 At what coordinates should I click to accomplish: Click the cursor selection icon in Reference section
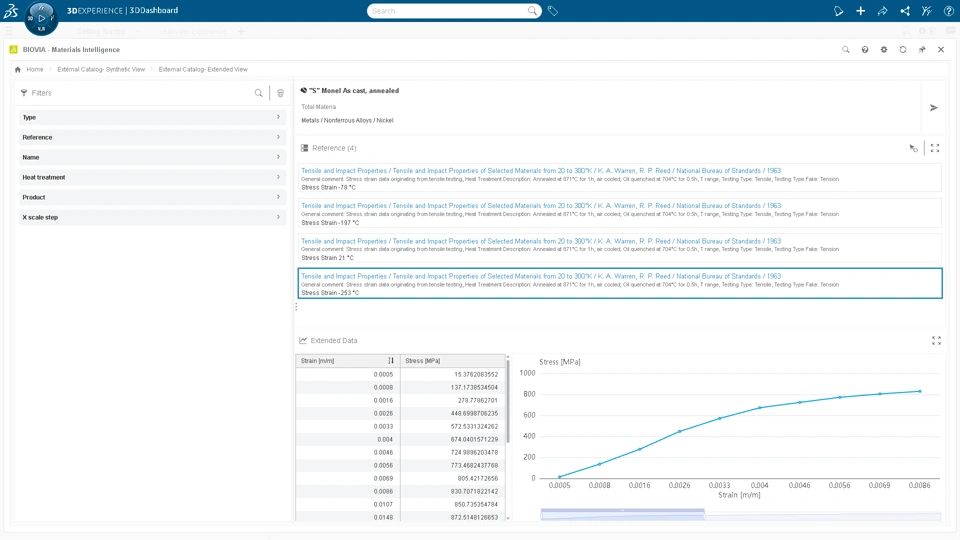tap(913, 148)
